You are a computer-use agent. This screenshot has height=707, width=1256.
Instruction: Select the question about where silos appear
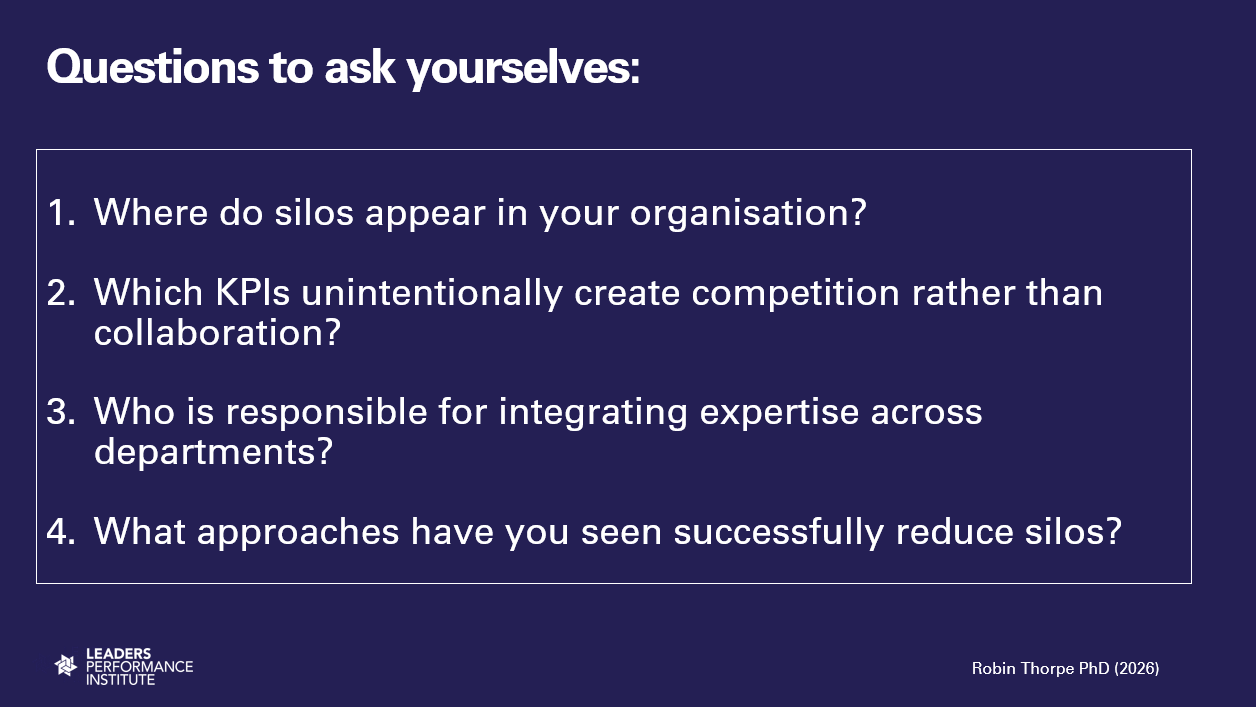click(479, 213)
